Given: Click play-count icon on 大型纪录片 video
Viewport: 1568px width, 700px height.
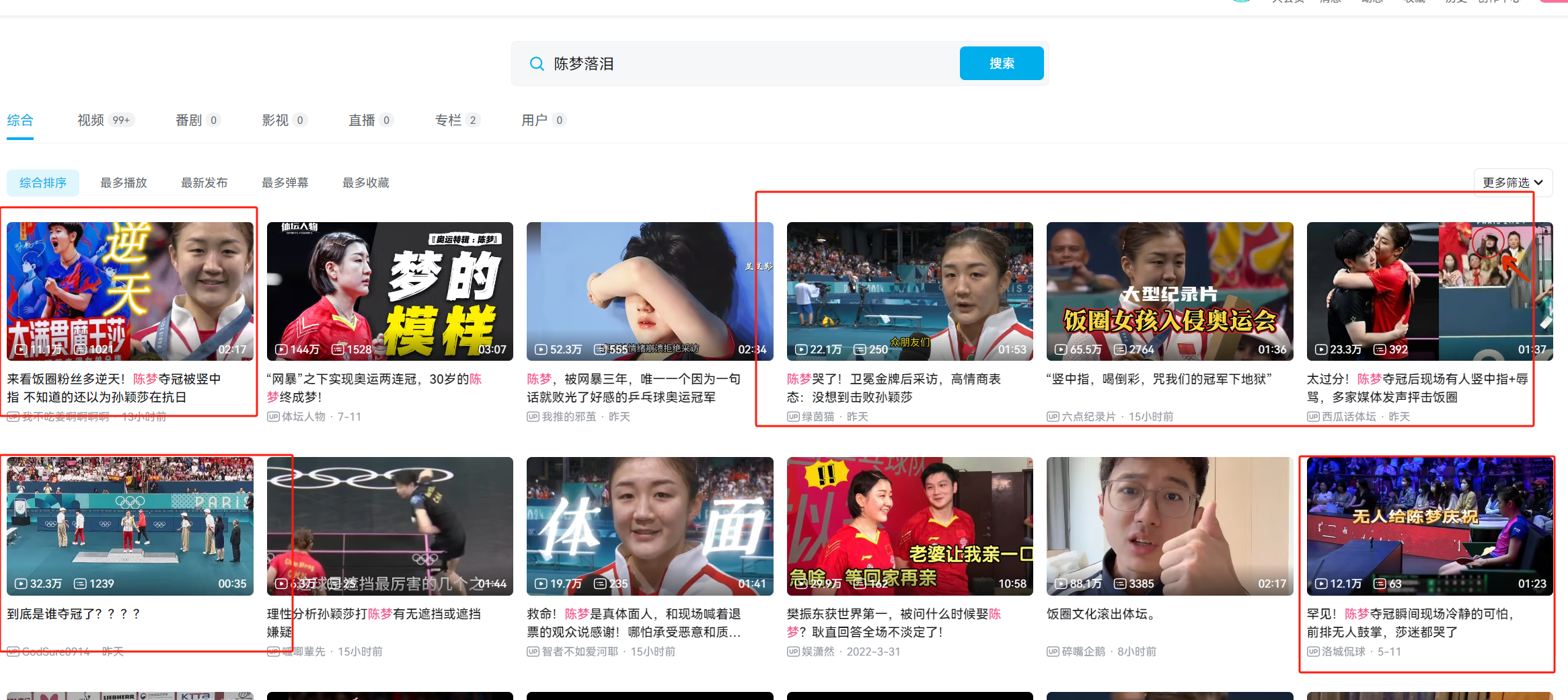Looking at the screenshot, I should 1061,349.
